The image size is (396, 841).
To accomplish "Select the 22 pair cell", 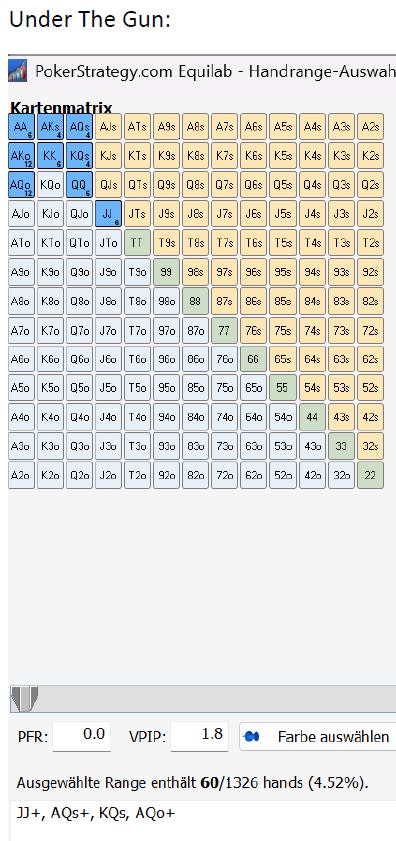I will [370, 475].
